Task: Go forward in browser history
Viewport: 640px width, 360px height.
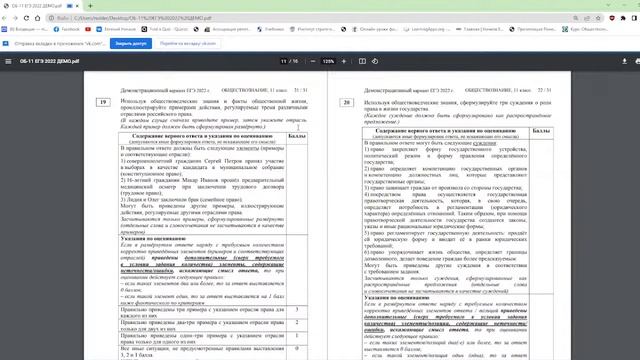Action: pyautogui.click(x=15, y=18)
